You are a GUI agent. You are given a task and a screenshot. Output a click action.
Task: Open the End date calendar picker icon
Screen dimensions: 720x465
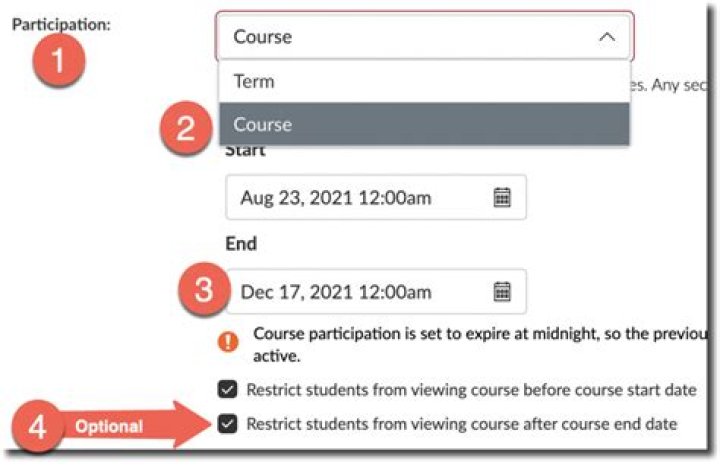(502, 291)
